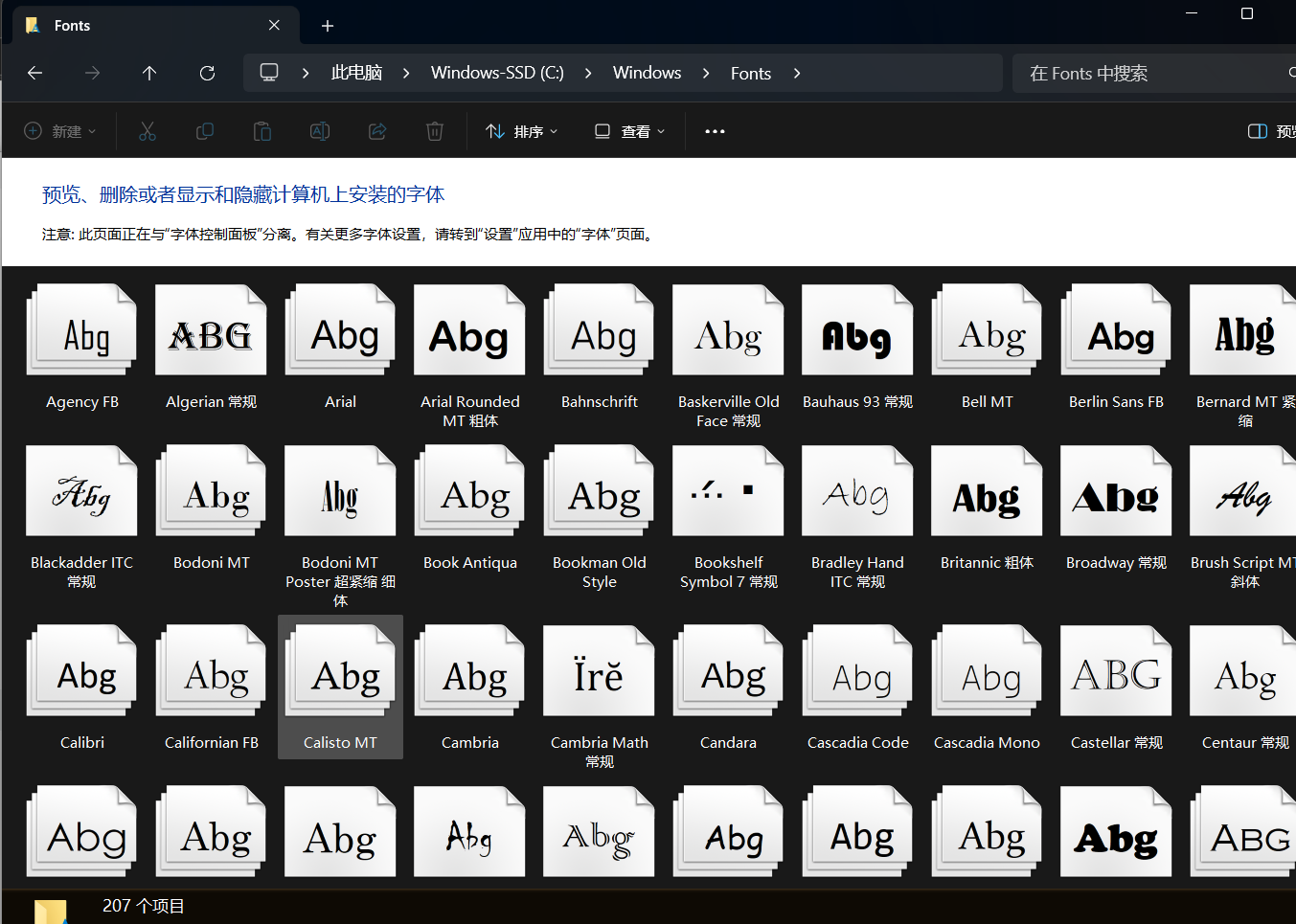The image size is (1296, 924).
Task: Select the Cascadia Code font
Action: [857, 687]
